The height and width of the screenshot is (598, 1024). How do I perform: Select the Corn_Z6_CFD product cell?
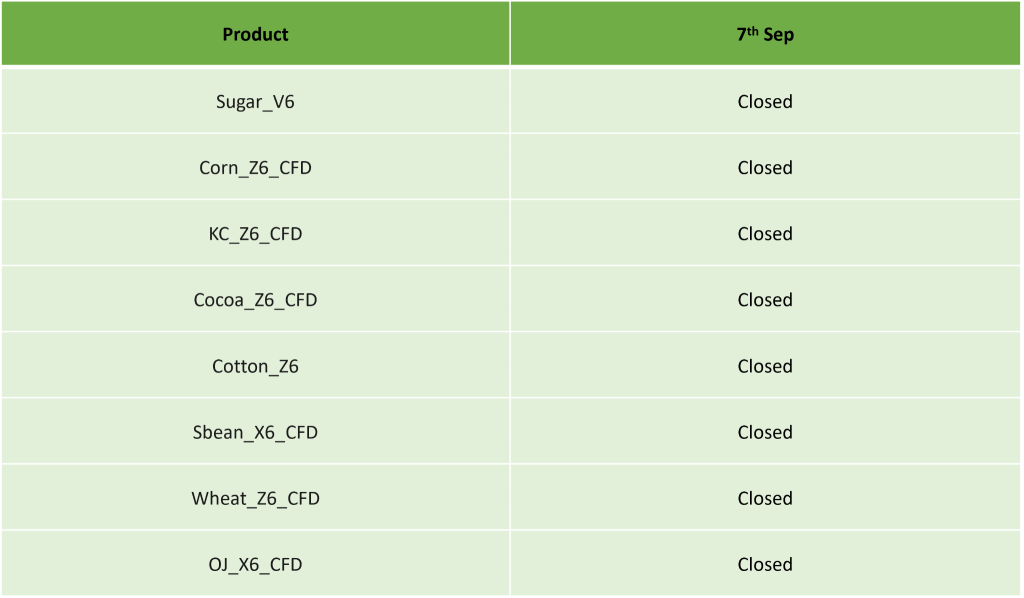255,168
